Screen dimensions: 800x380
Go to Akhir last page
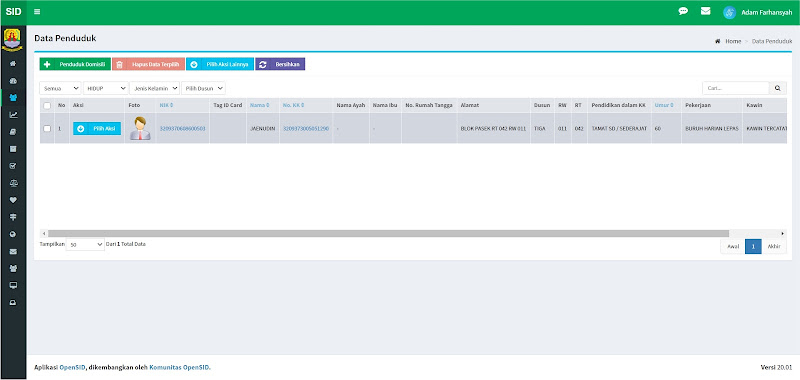[774, 246]
